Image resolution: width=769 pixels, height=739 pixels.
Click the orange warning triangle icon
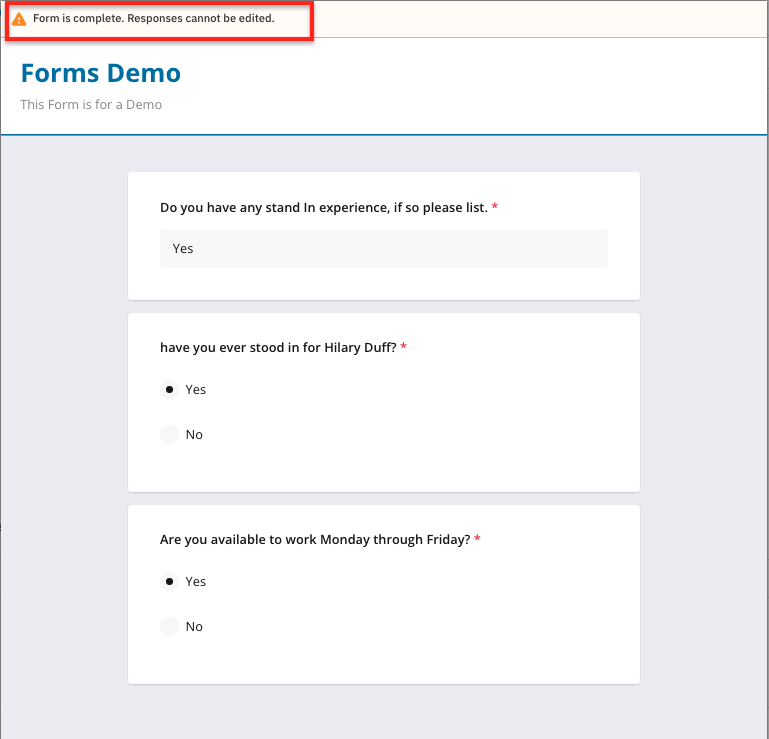tap(19, 19)
